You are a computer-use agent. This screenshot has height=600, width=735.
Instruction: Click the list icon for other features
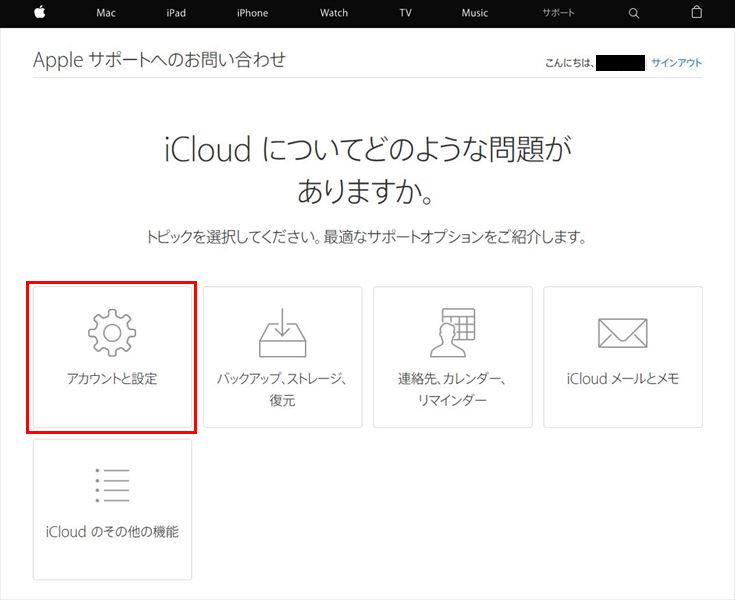(112, 485)
